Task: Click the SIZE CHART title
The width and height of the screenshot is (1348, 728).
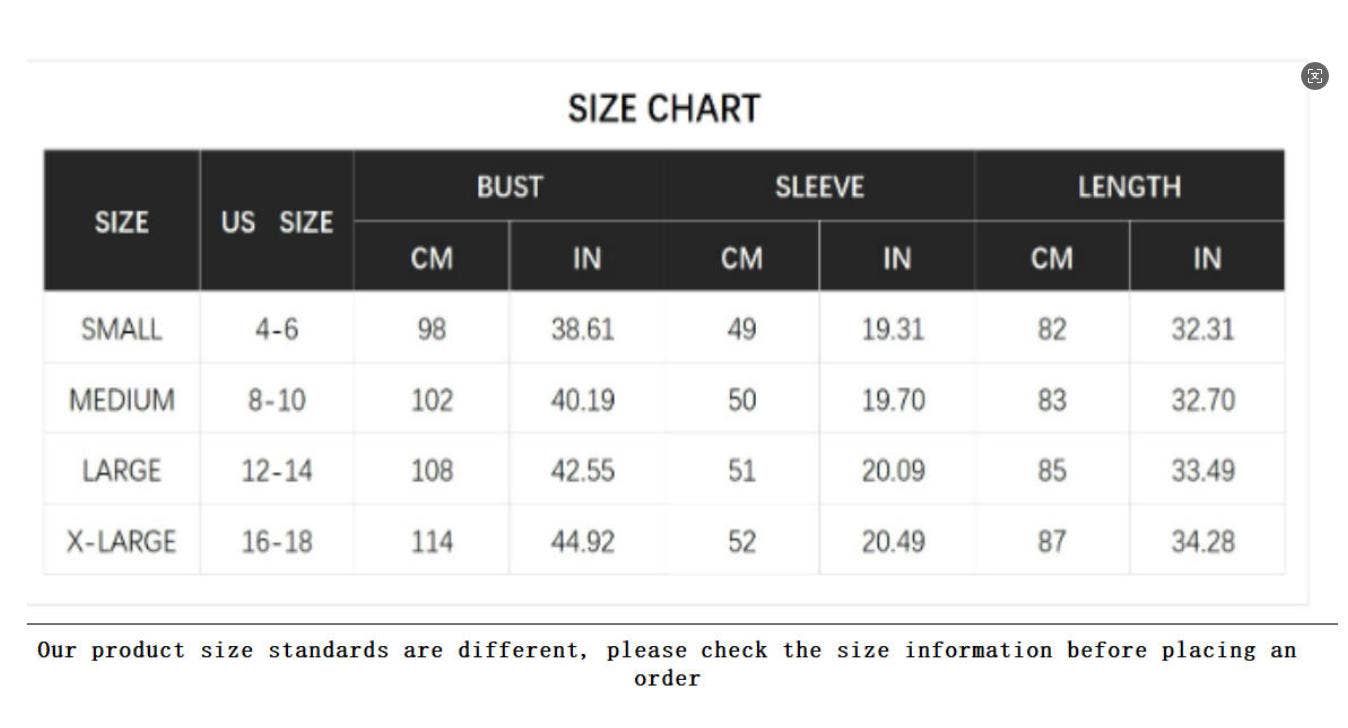Action: [664, 108]
